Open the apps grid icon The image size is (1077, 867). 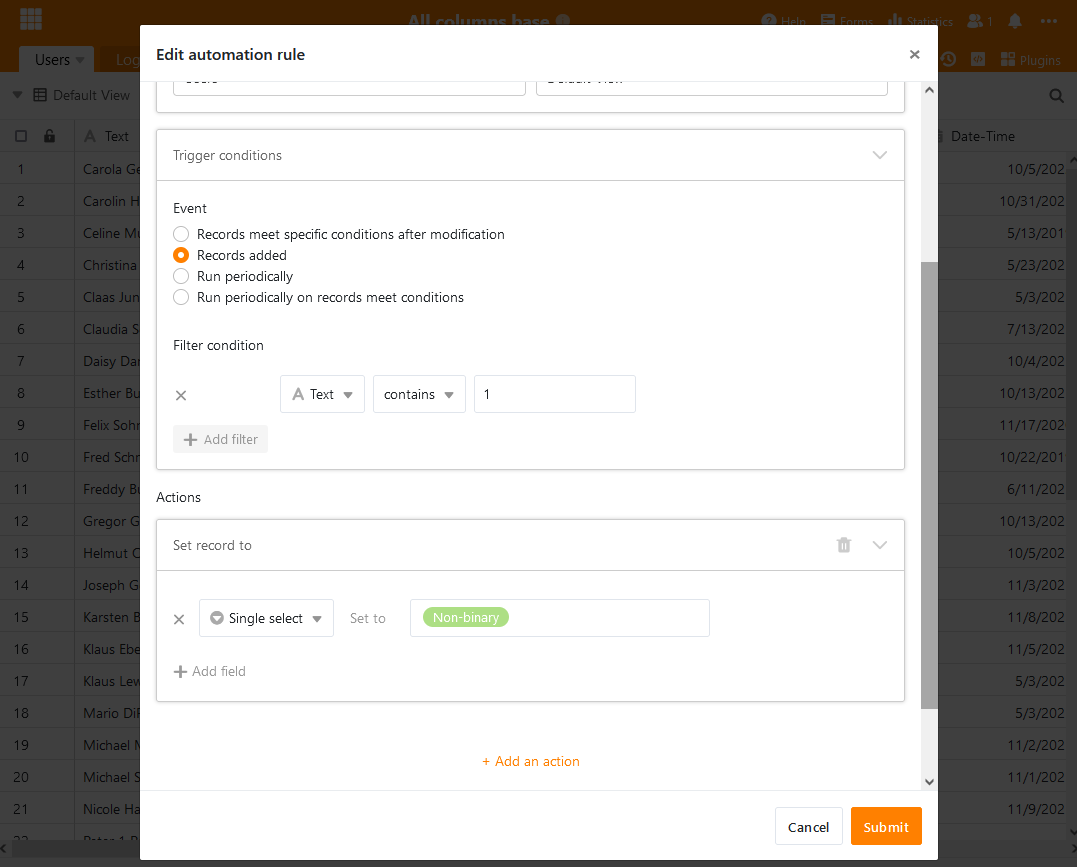31,20
